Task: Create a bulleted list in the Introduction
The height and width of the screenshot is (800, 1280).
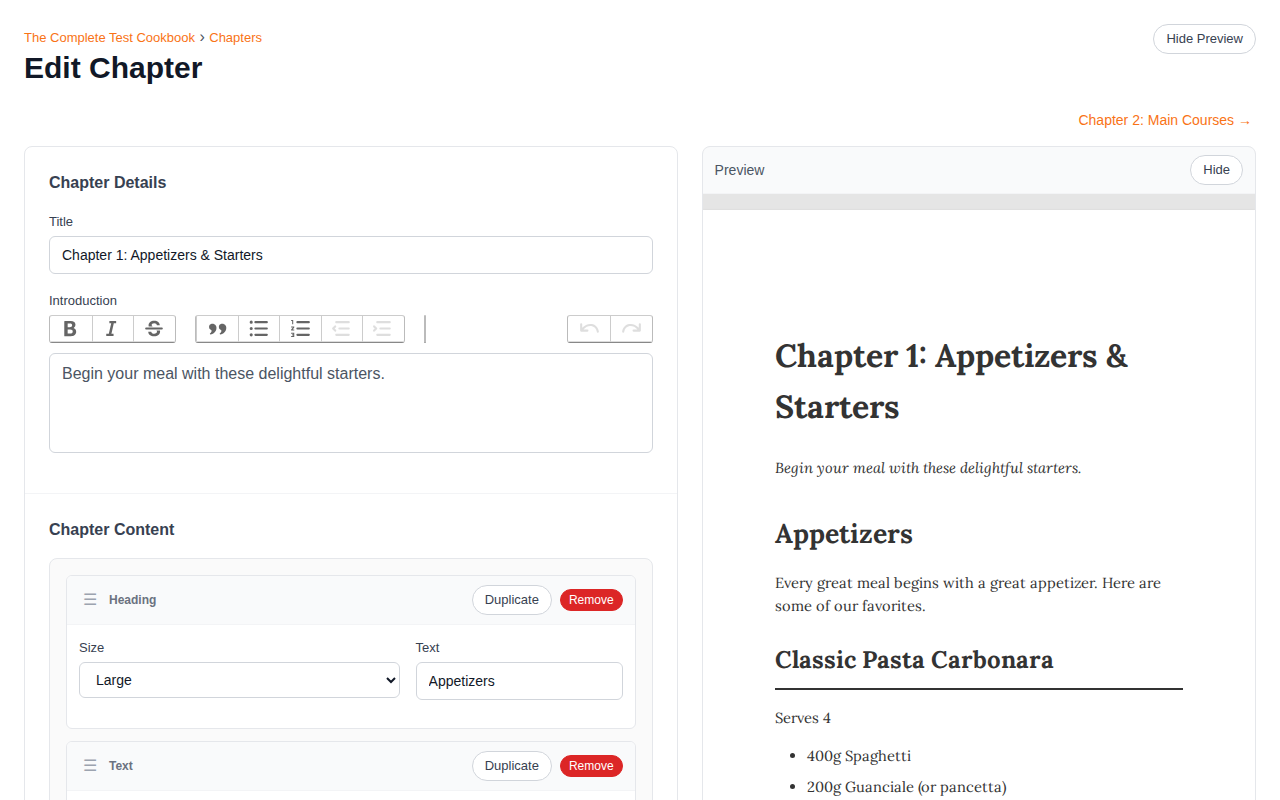Action: pos(259,328)
